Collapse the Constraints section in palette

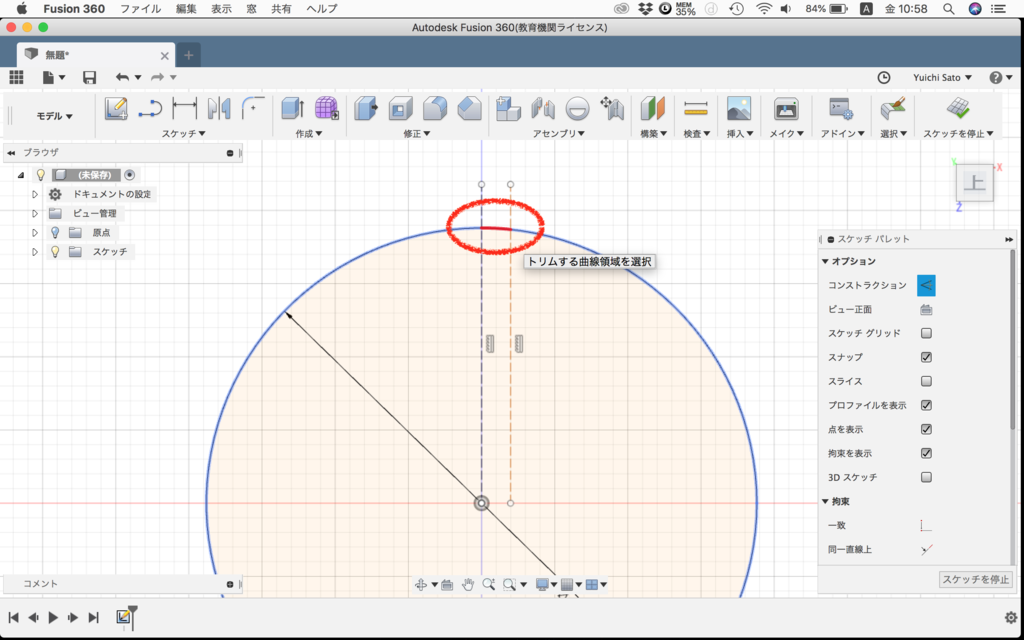[x=825, y=502]
